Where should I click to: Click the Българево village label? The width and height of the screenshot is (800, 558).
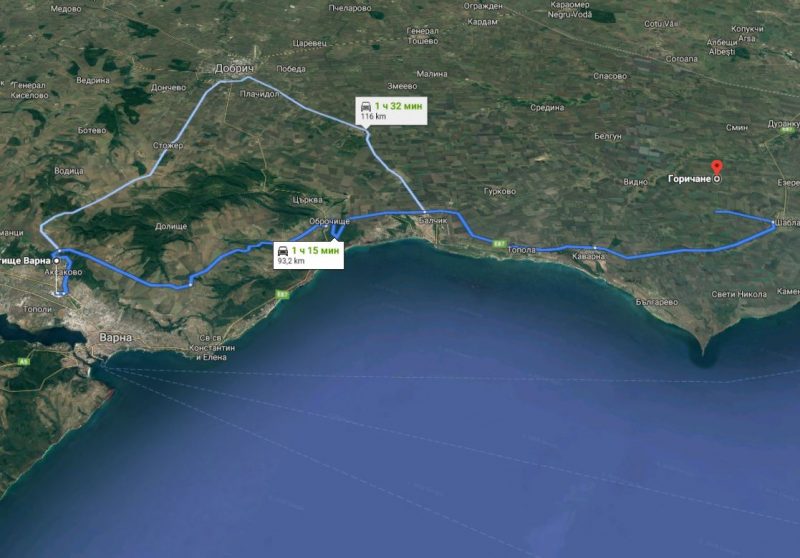pos(657,302)
